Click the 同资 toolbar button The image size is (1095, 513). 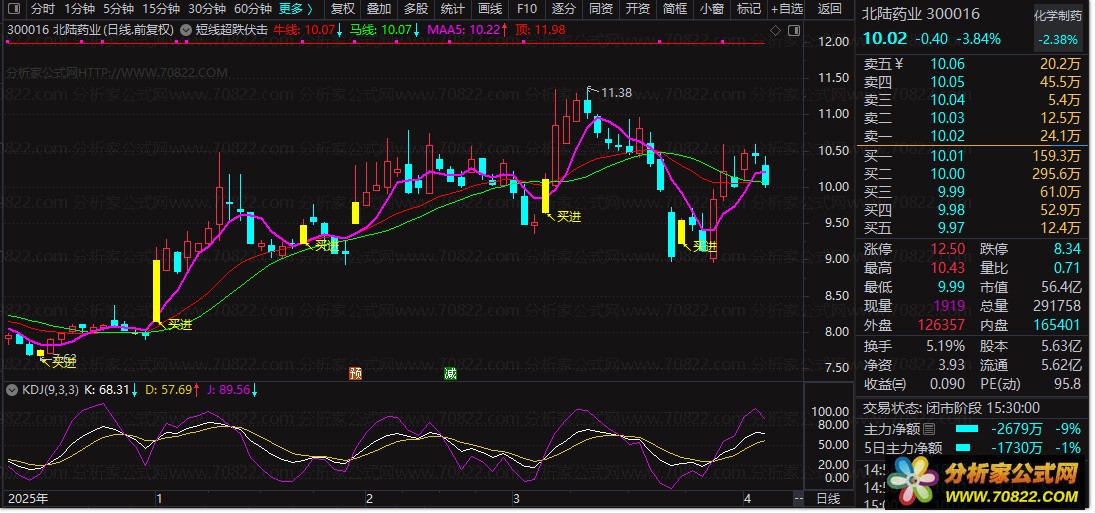coord(601,9)
